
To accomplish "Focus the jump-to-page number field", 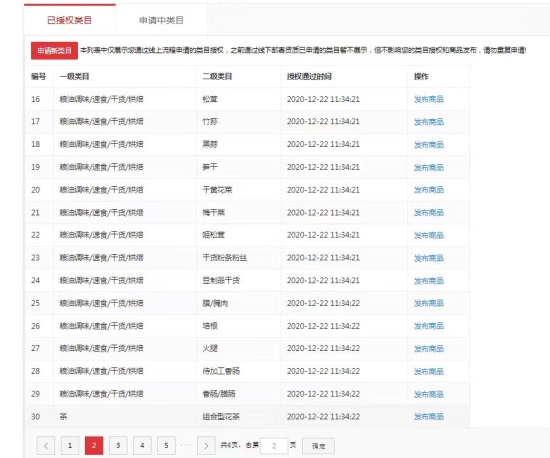I will pos(274,446).
